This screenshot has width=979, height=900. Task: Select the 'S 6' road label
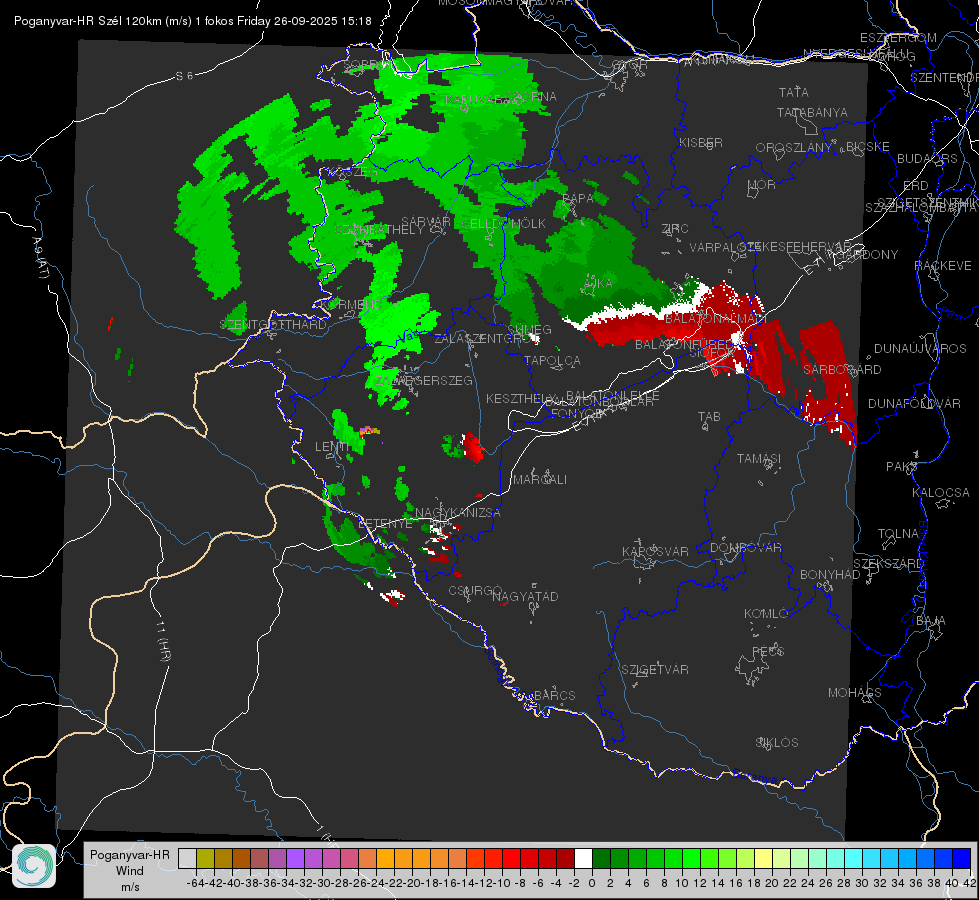point(184,76)
